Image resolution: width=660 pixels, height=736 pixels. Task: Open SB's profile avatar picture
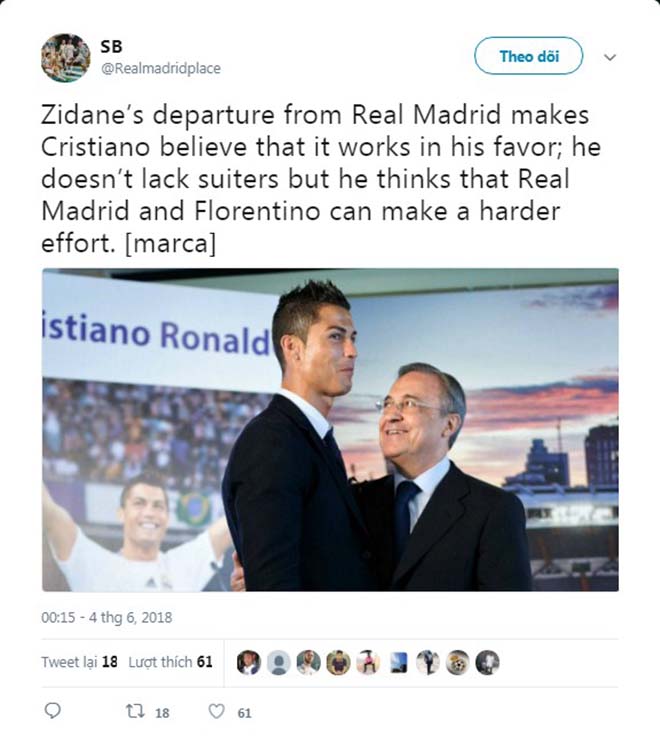point(66,58)
